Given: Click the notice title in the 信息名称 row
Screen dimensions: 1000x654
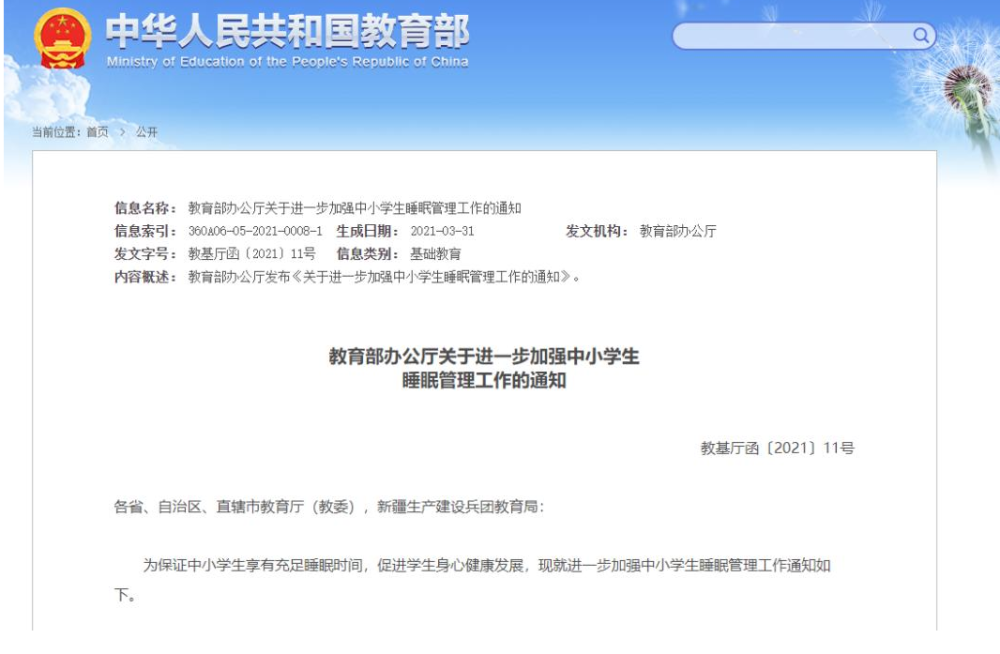Looking at the screenshot, I should [x=355, y=208].
